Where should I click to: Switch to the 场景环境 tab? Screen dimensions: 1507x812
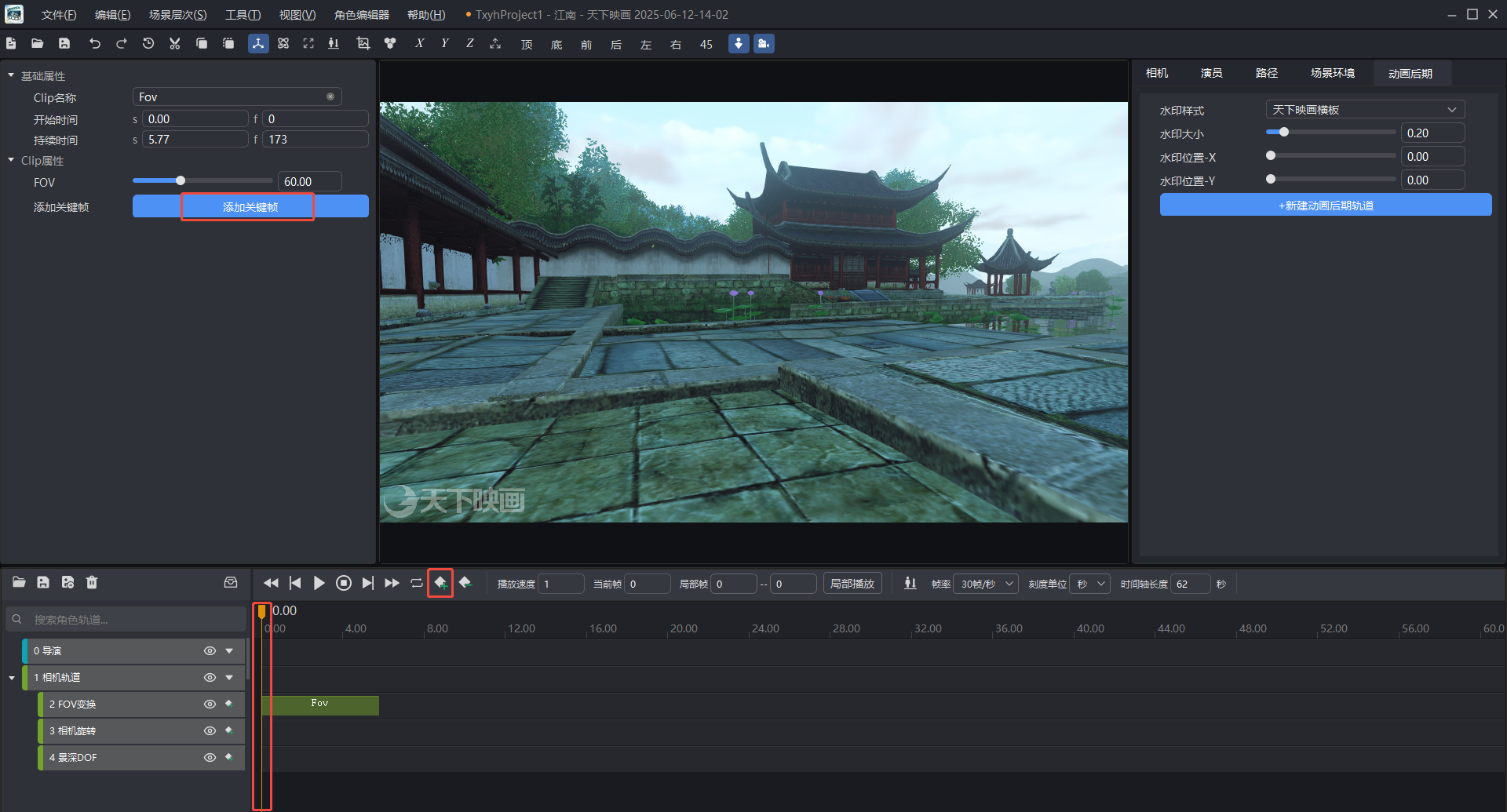coord(1333,73)
